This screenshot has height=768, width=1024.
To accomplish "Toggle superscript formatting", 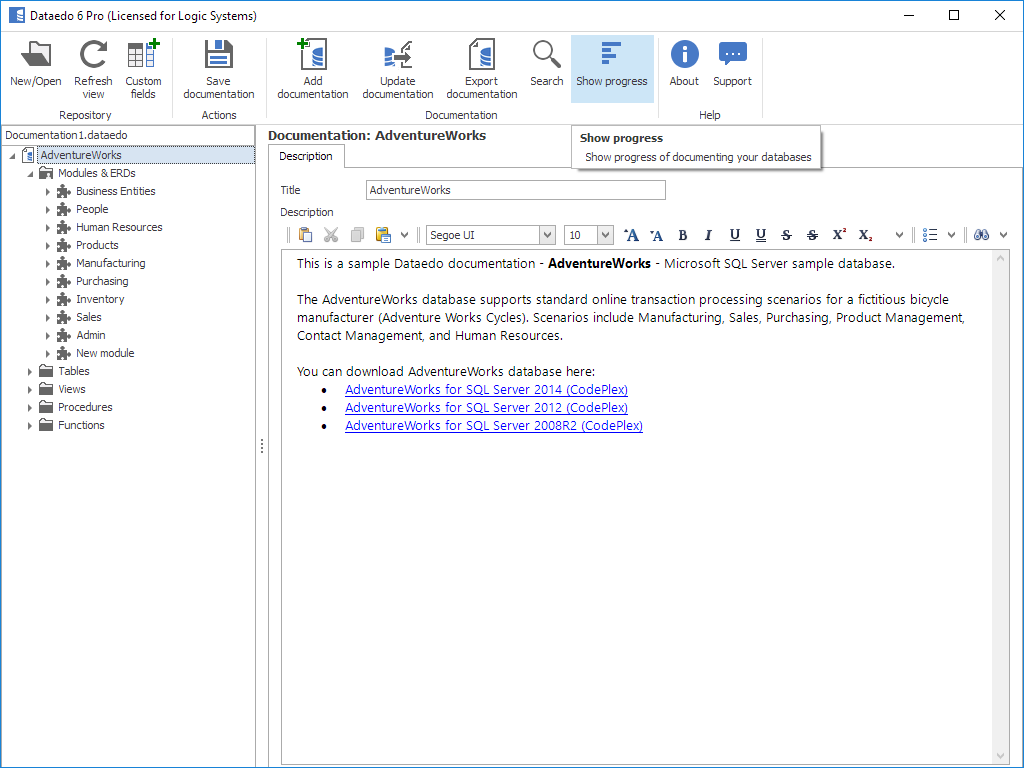I will tap(839, 235).
